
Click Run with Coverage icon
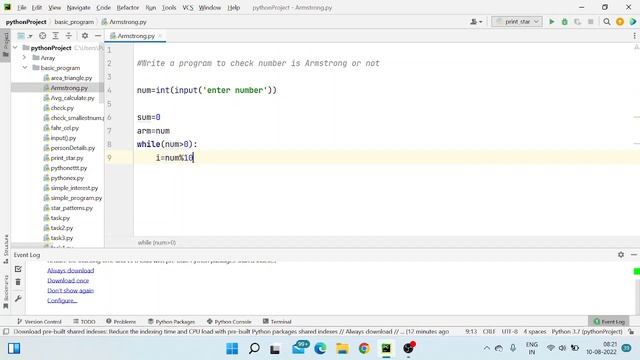pyautogui.click(x=577, y=22)
